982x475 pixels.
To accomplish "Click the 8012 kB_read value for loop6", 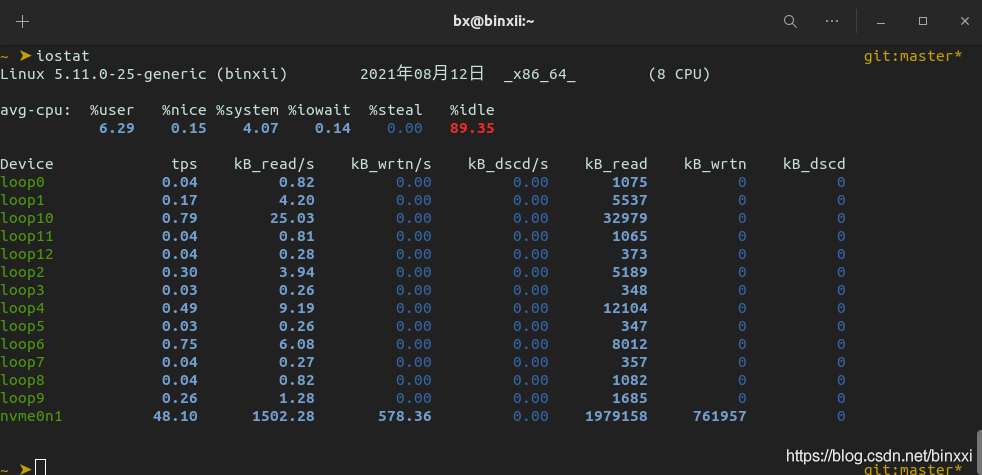I will (629, 344).
